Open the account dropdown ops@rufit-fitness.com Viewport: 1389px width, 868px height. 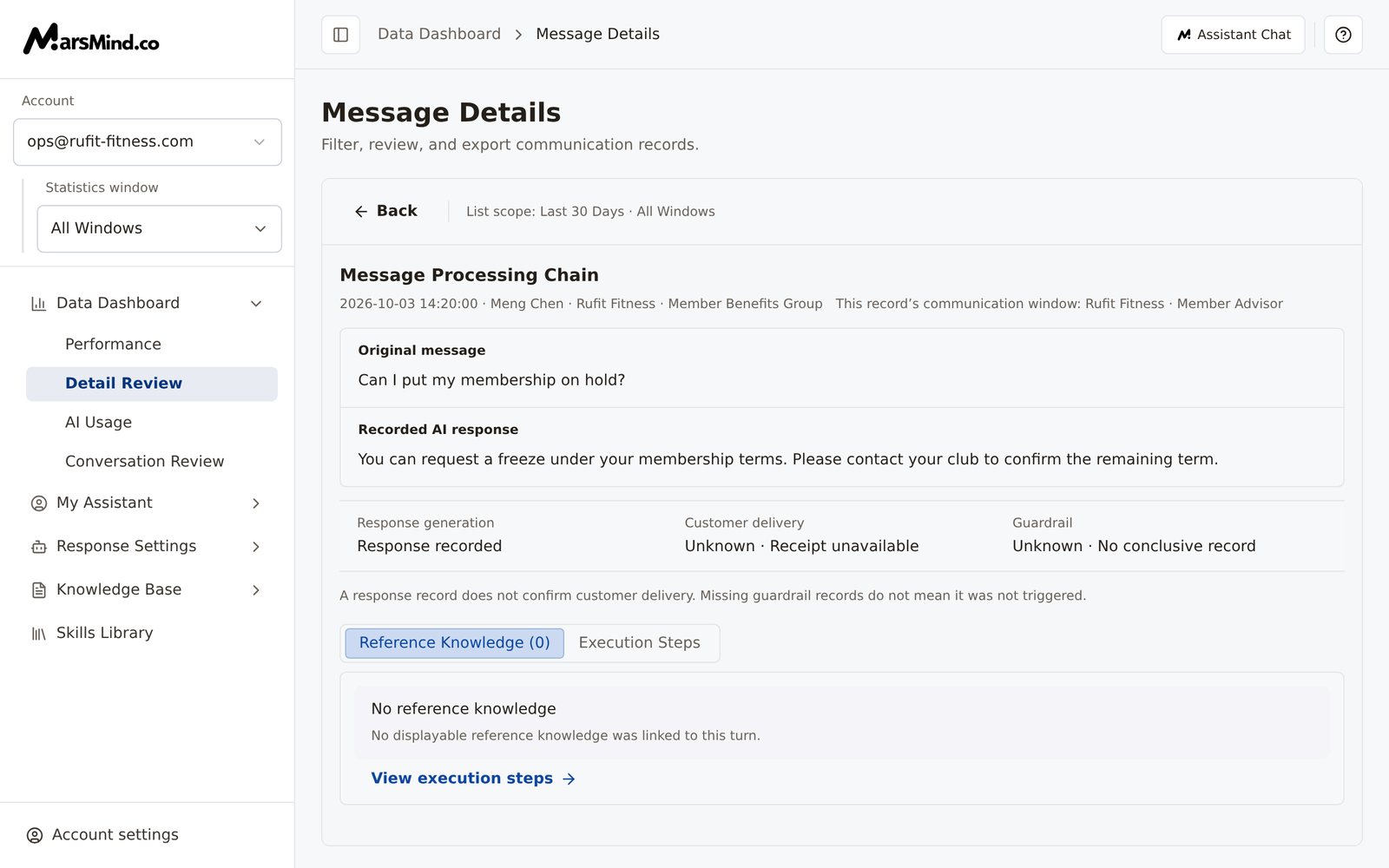click(x=148, y=141)
